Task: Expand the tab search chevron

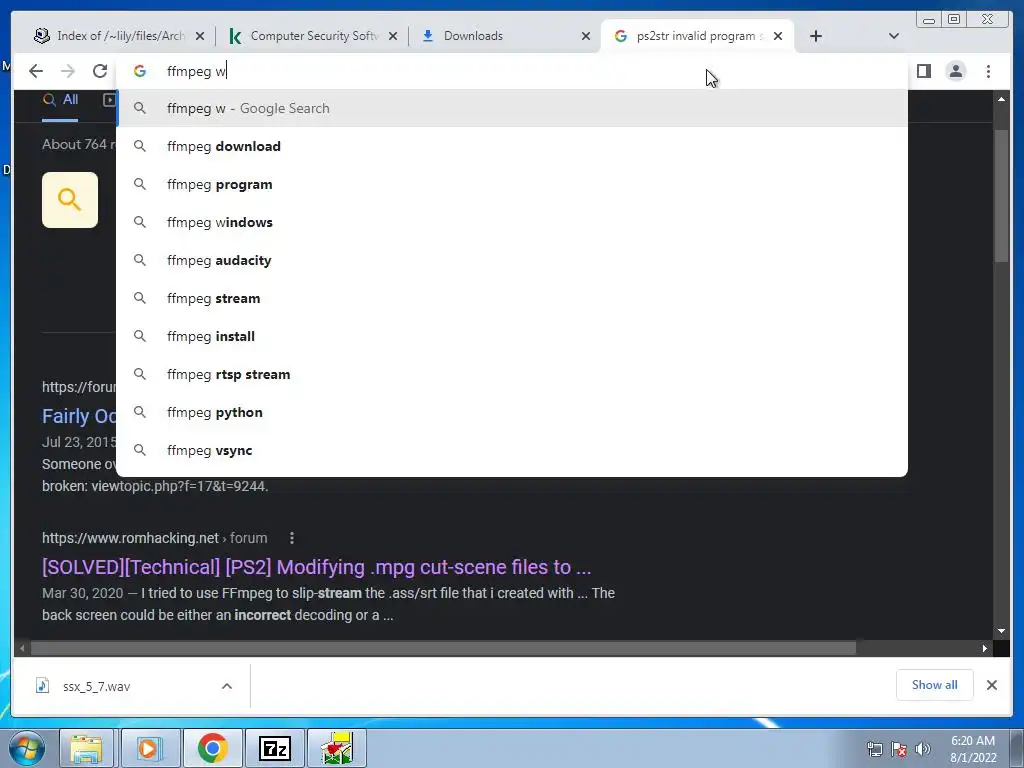Action: (x=894, y=36)
